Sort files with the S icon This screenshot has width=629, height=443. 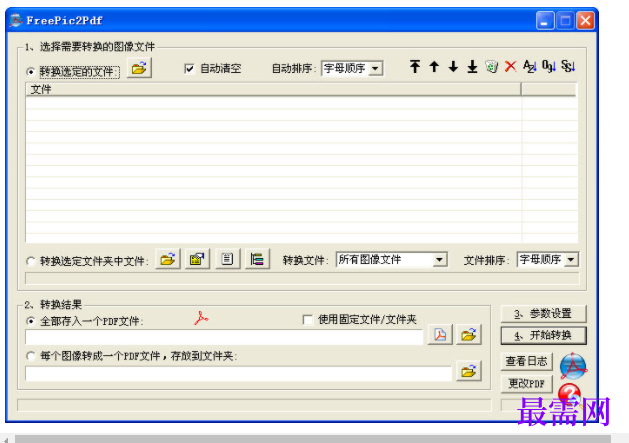click(568, 66)
